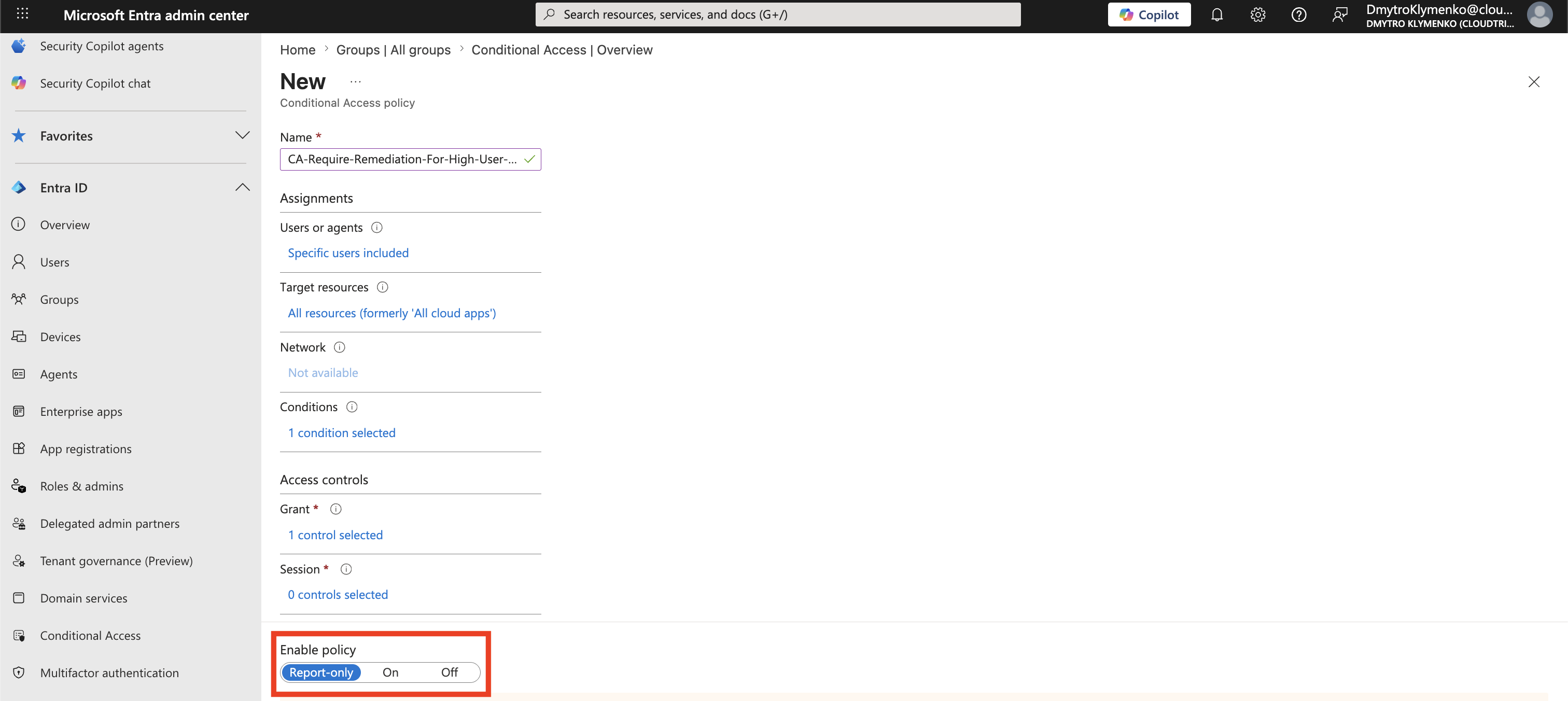
Task: Click the Conditional Access sidebar icon
Action: [x=19, y=635]
